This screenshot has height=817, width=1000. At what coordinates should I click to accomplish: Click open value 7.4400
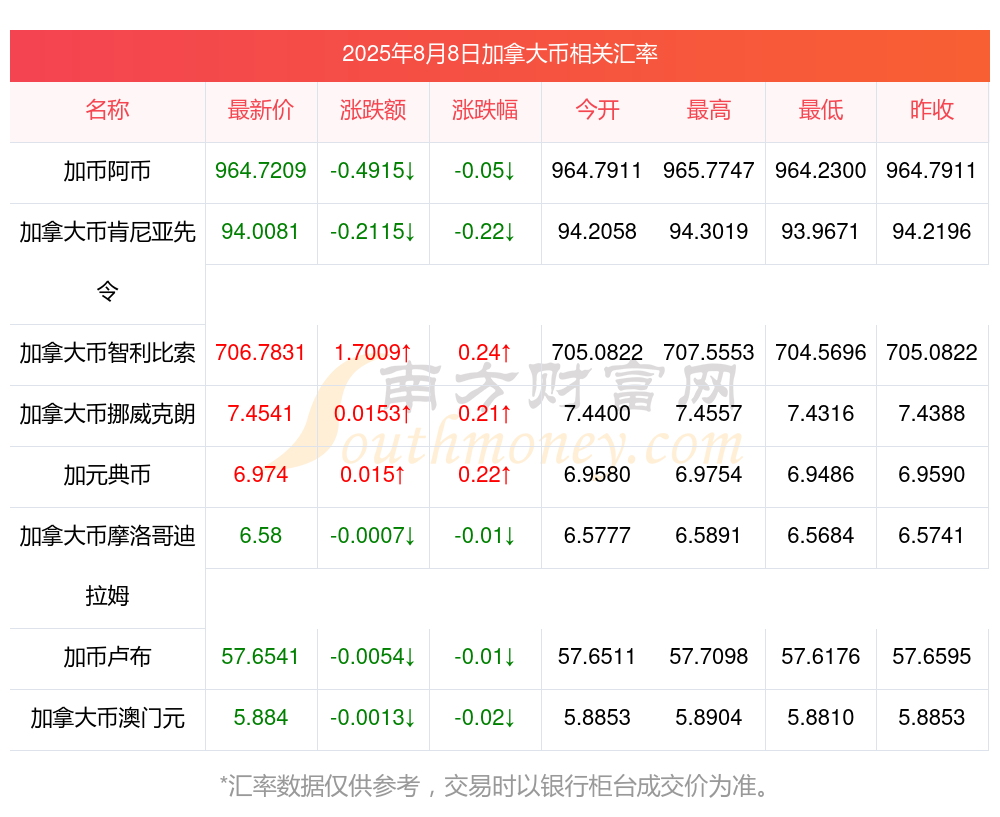pos(597,413)
